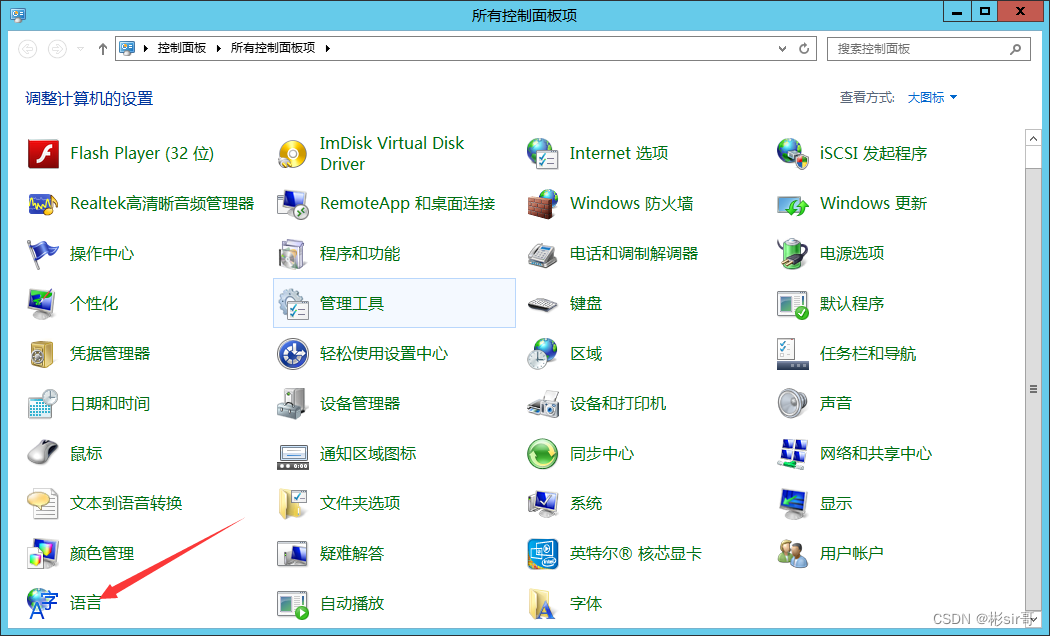
Task: Open the ImDisk Virtual Disk Driver icon
Action: click(293, 154)
